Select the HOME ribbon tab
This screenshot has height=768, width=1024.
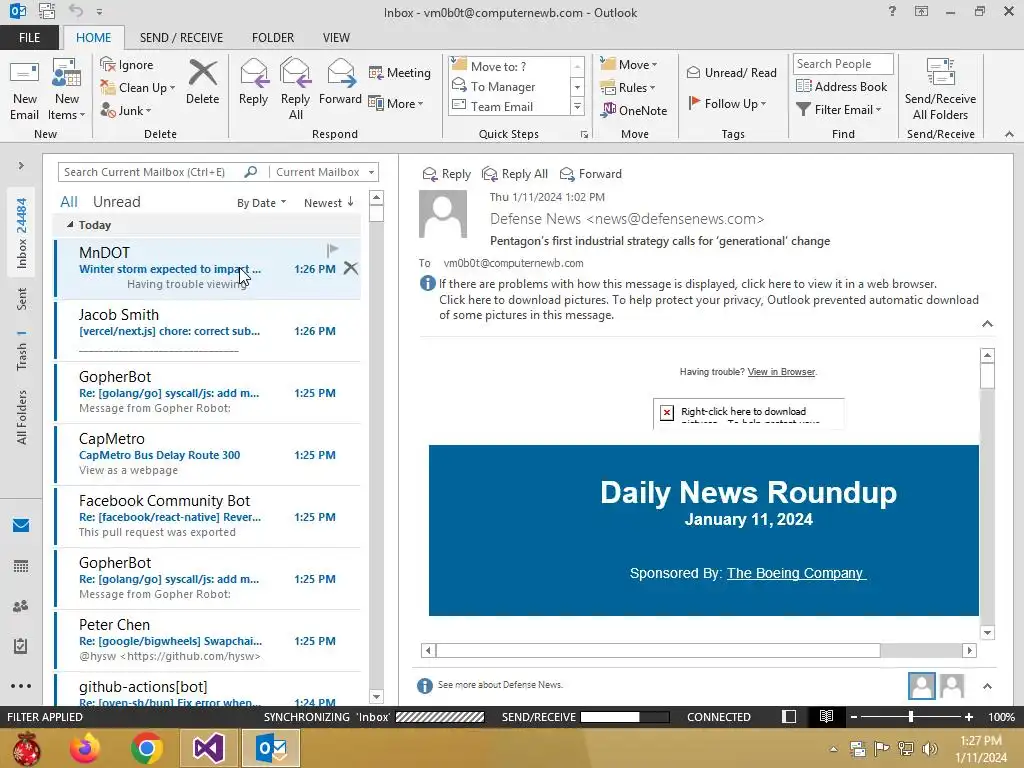[x=93, y=37]
